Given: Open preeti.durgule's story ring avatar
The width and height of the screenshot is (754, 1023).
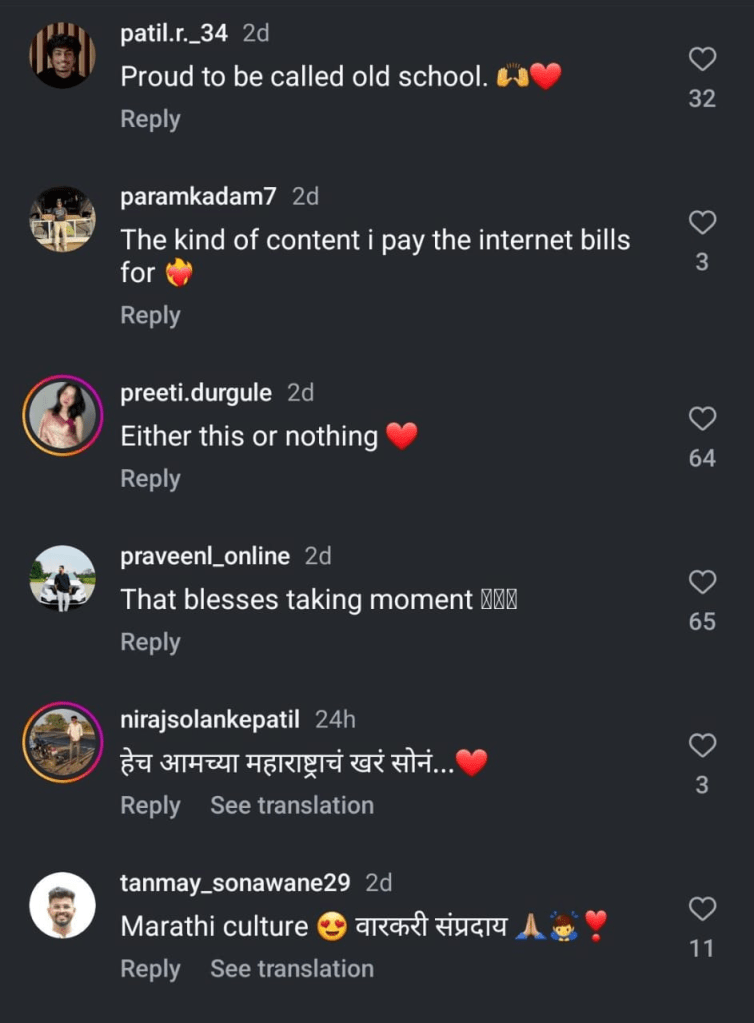Looking at the screenshot, I should click(62, 414).
